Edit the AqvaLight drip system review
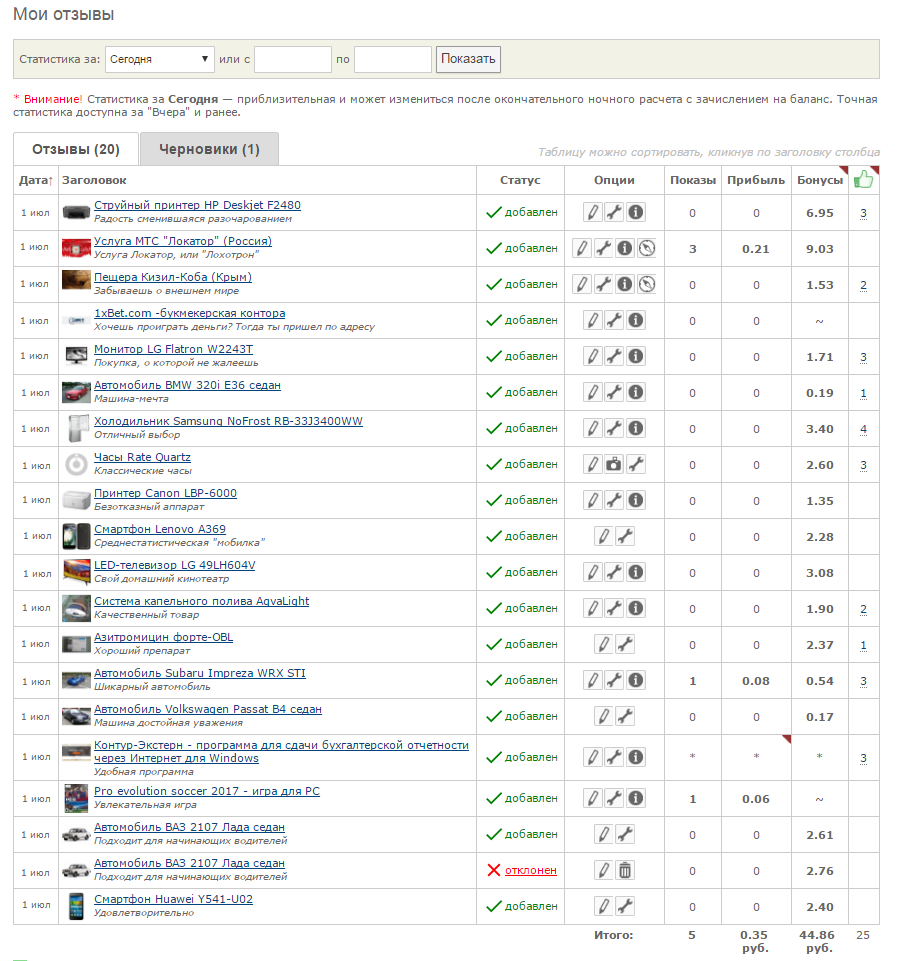The width and height of the screenshot is (908, 961). [592, 608]
